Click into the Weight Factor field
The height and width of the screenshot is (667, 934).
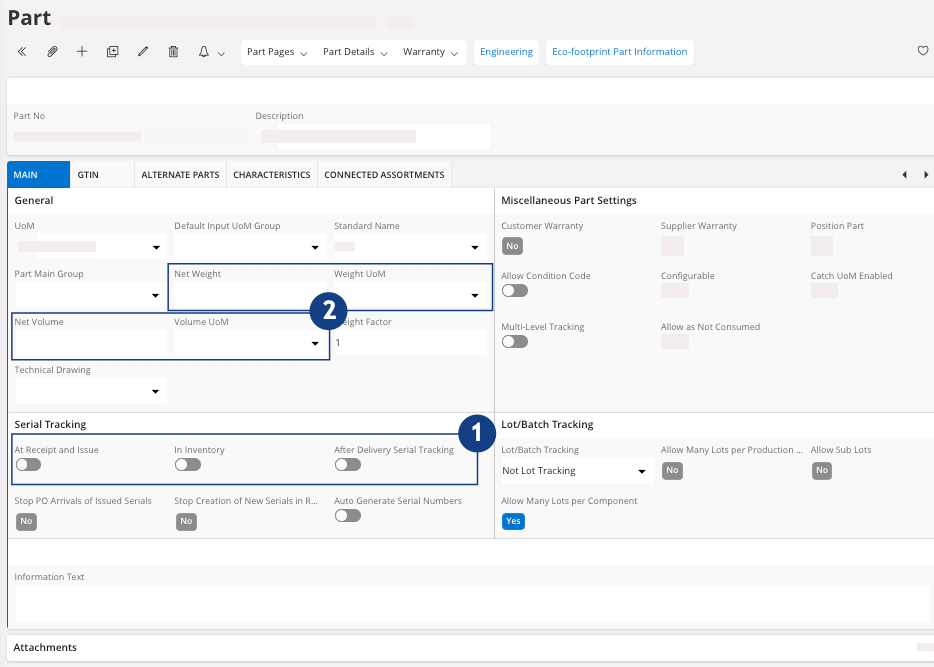tap(410, 343)
